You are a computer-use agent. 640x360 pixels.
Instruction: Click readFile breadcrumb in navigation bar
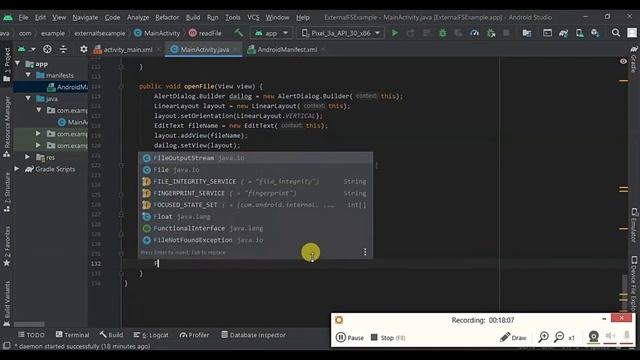point(205,33)
